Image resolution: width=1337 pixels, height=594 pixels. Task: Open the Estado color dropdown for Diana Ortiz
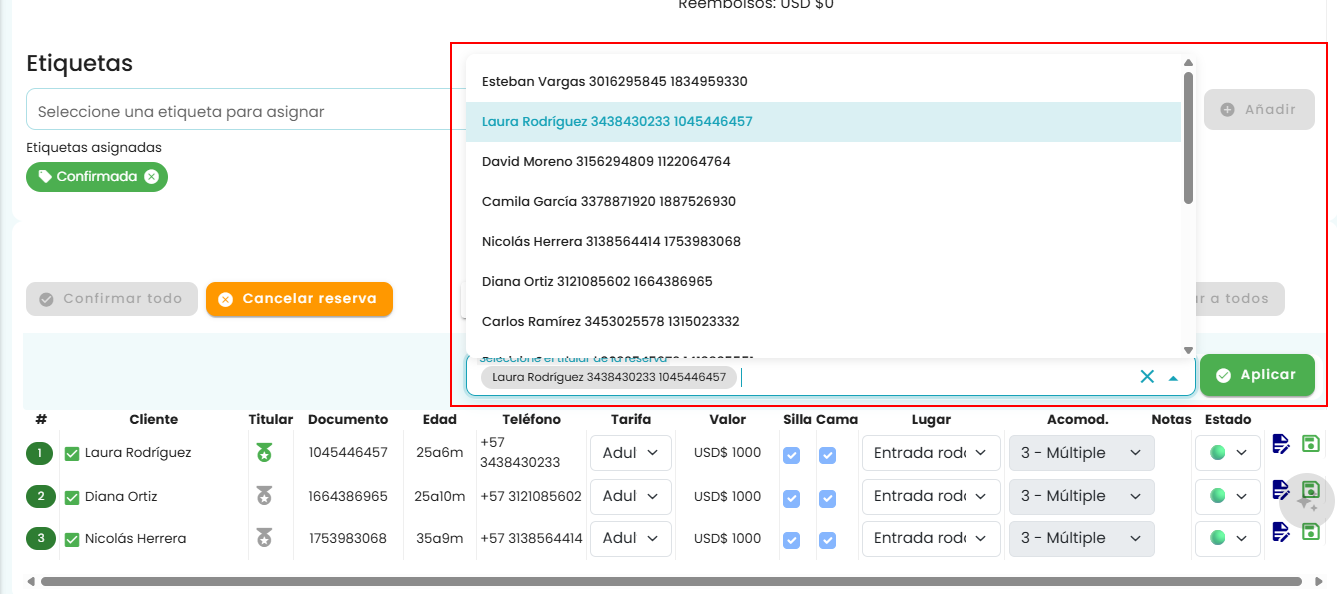[x=1228, y=496]
